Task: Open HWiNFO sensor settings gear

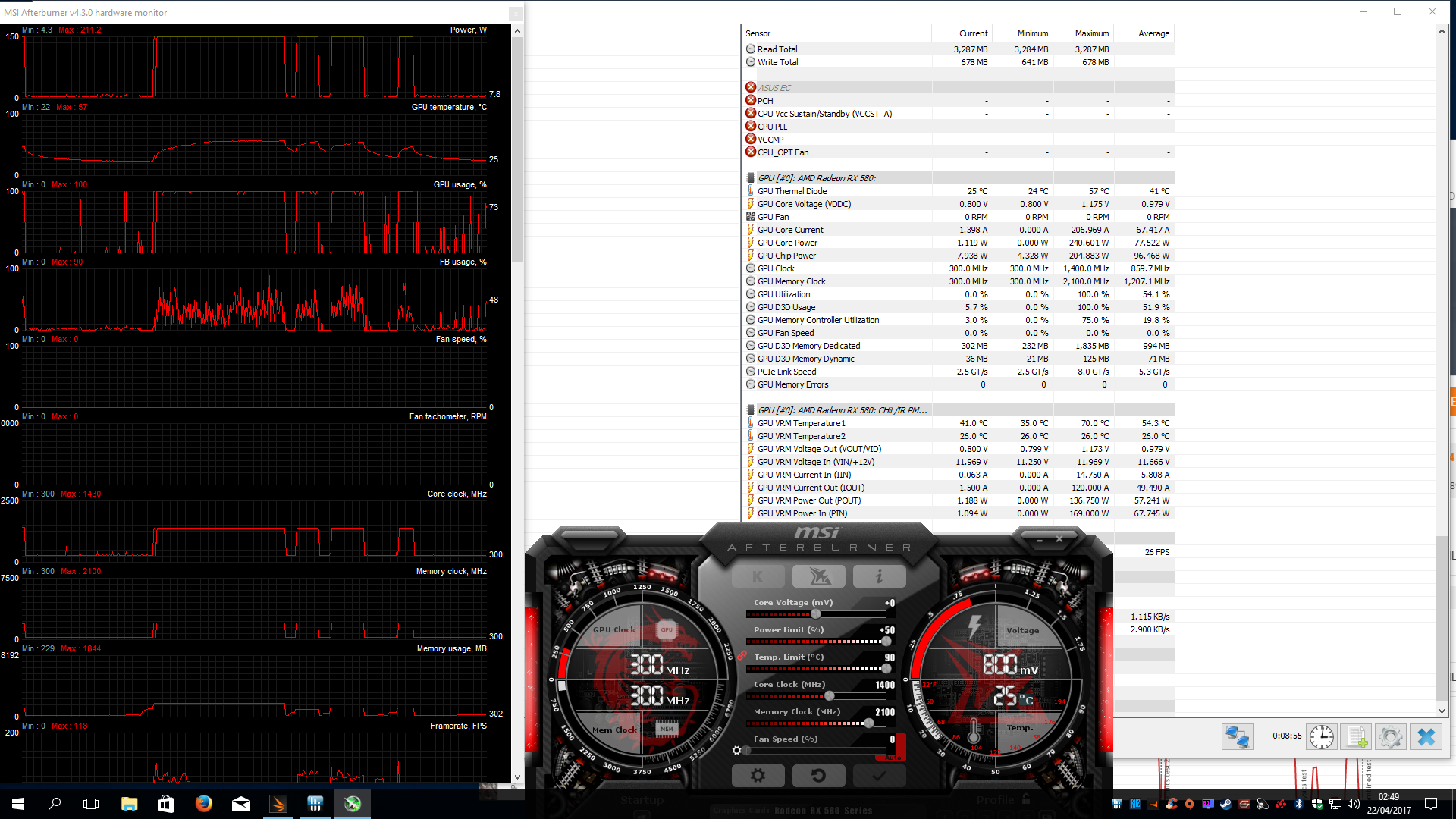Action: point(1391,736)
